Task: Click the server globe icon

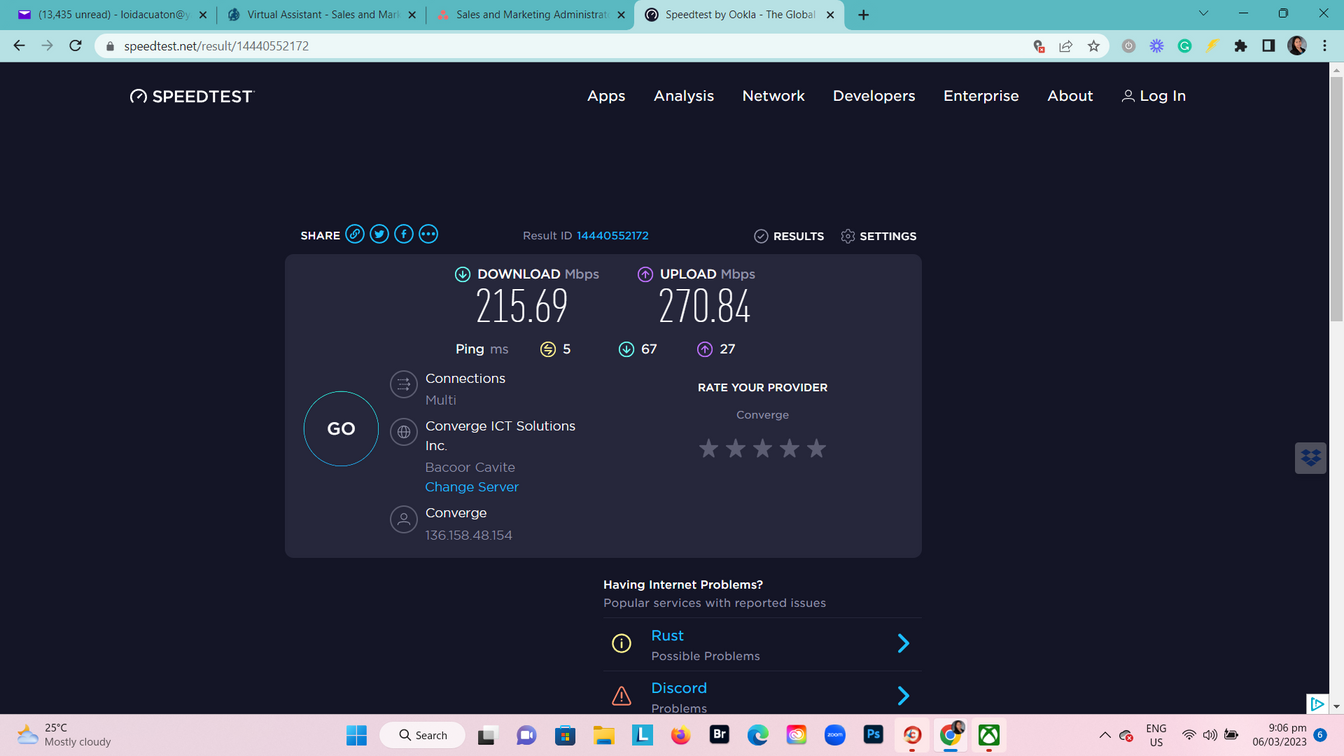Action: coord(404,432)
